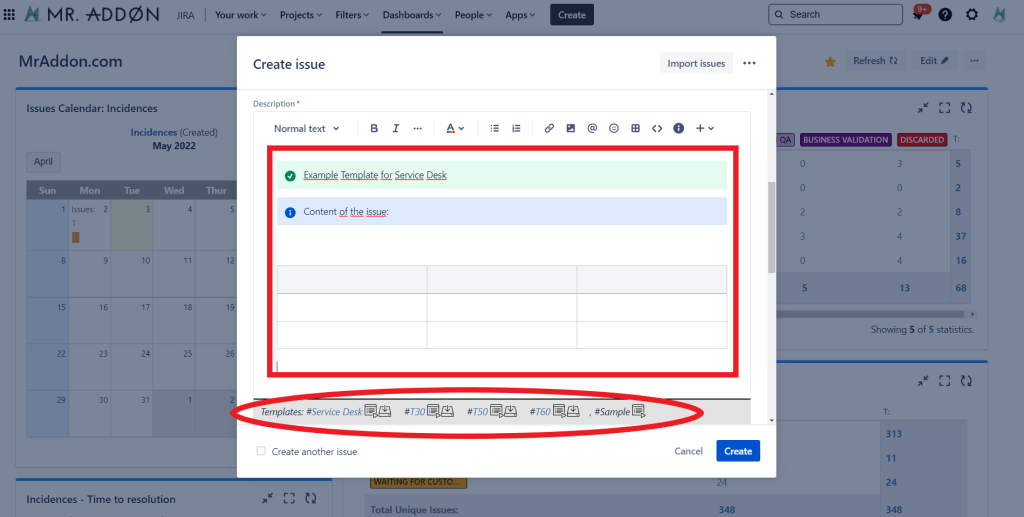The height and width of the screenshot is (517, 1024).
Task: Insert a mention with the @ icon
Action: click(592, 128)
